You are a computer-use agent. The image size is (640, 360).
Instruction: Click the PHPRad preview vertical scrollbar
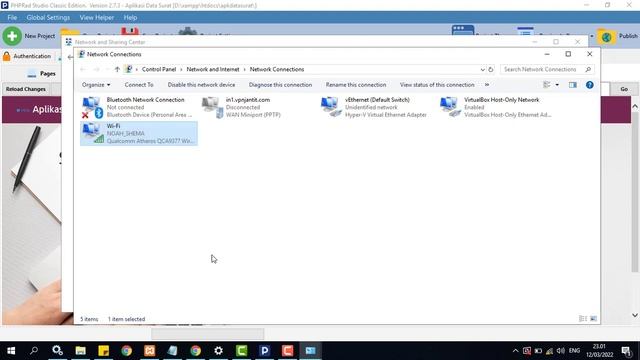tap(635, 192)
